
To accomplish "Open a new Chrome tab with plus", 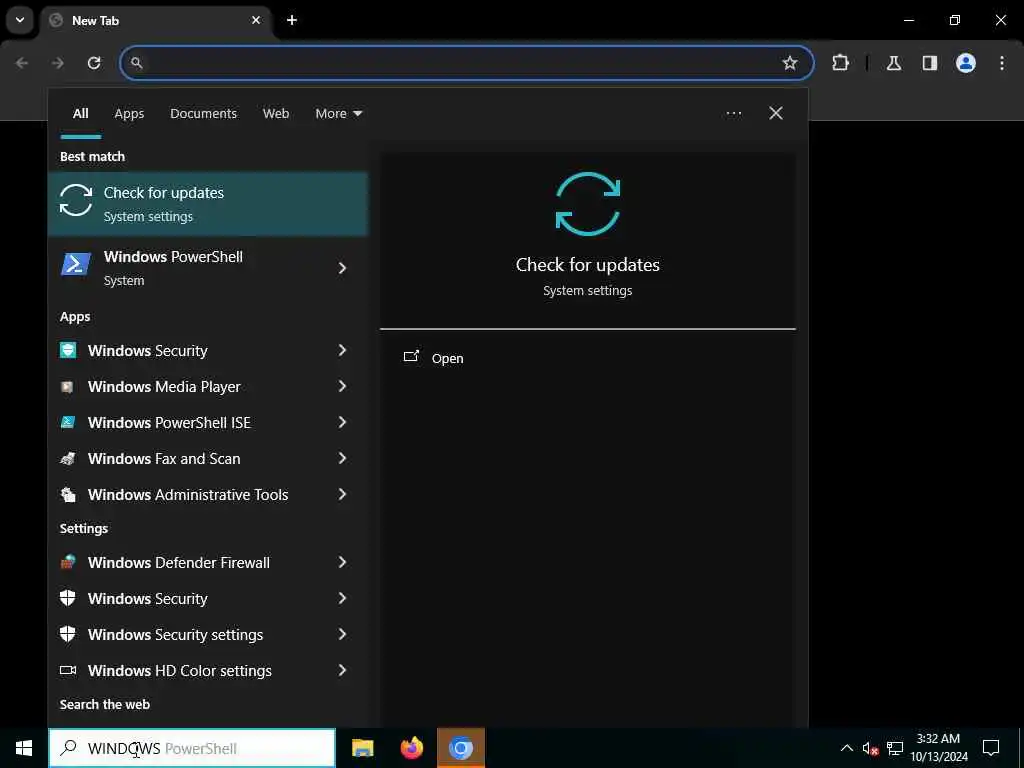I will point(292,20).
